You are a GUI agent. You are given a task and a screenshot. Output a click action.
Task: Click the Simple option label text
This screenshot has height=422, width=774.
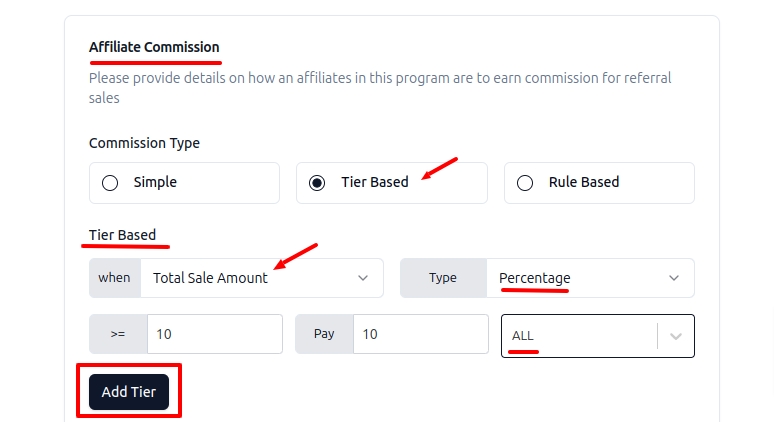pyautogui.click(x=155, y=183)
